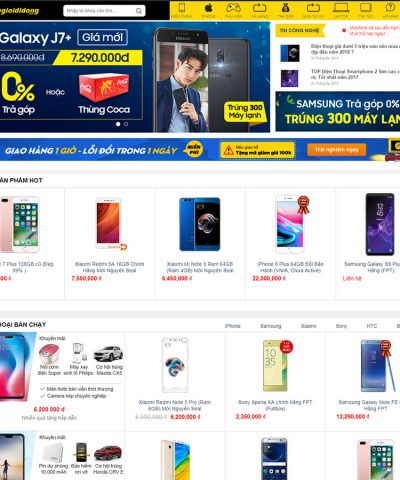Image resolution: width=400 pixels, height=480 pixels.
Task: Click the magnifier search icon
Action: [139, 11]
